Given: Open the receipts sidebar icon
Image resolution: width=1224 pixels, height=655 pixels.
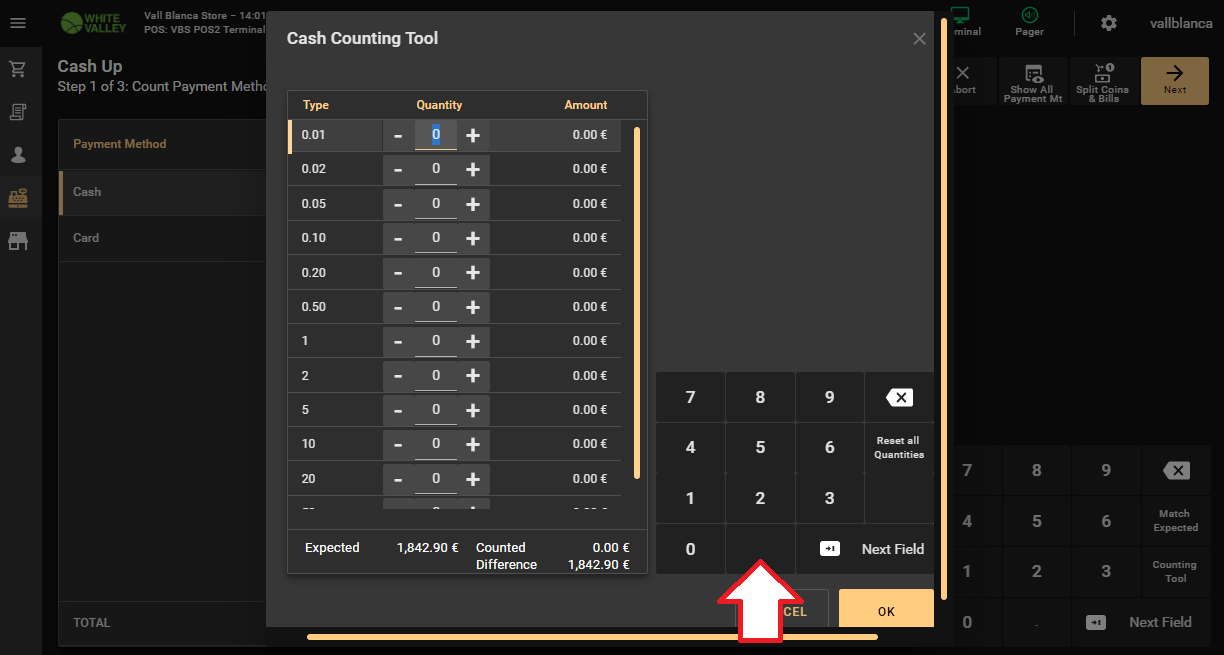Looking at the screenshot, I should [17, 112].
